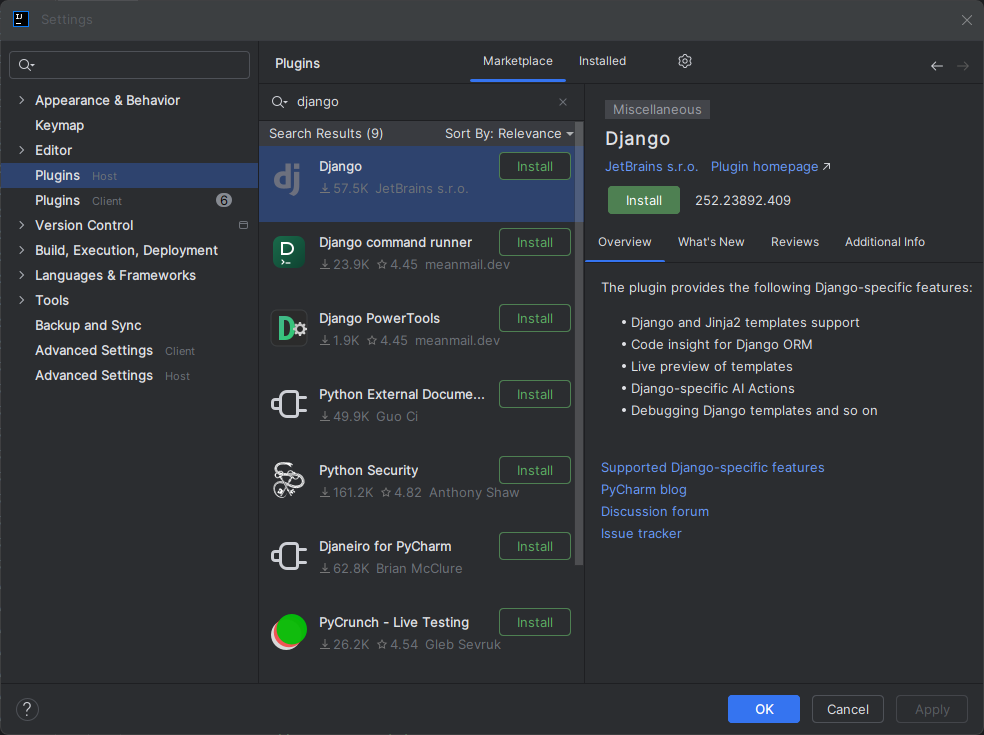Click the Apply button
Viewport: 984px width, 735px height.
tap(932, 709)
